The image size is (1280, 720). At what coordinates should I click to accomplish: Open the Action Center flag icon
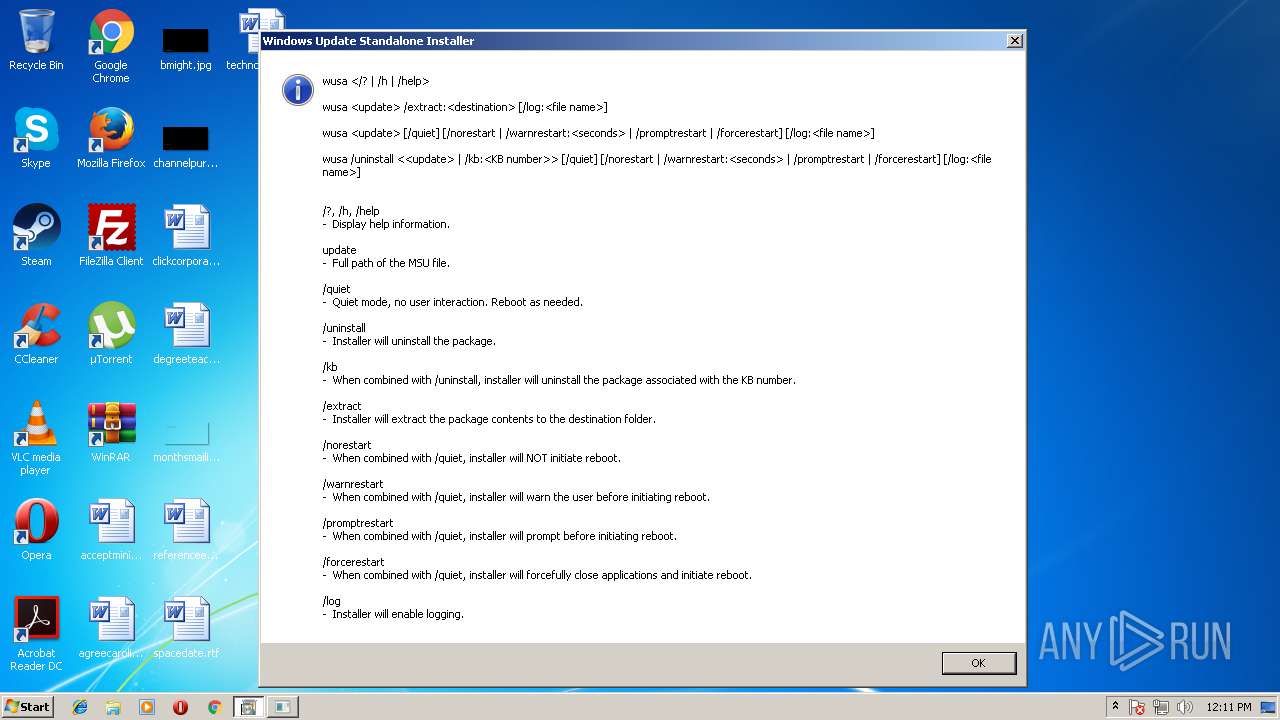tap(1137, 707)
